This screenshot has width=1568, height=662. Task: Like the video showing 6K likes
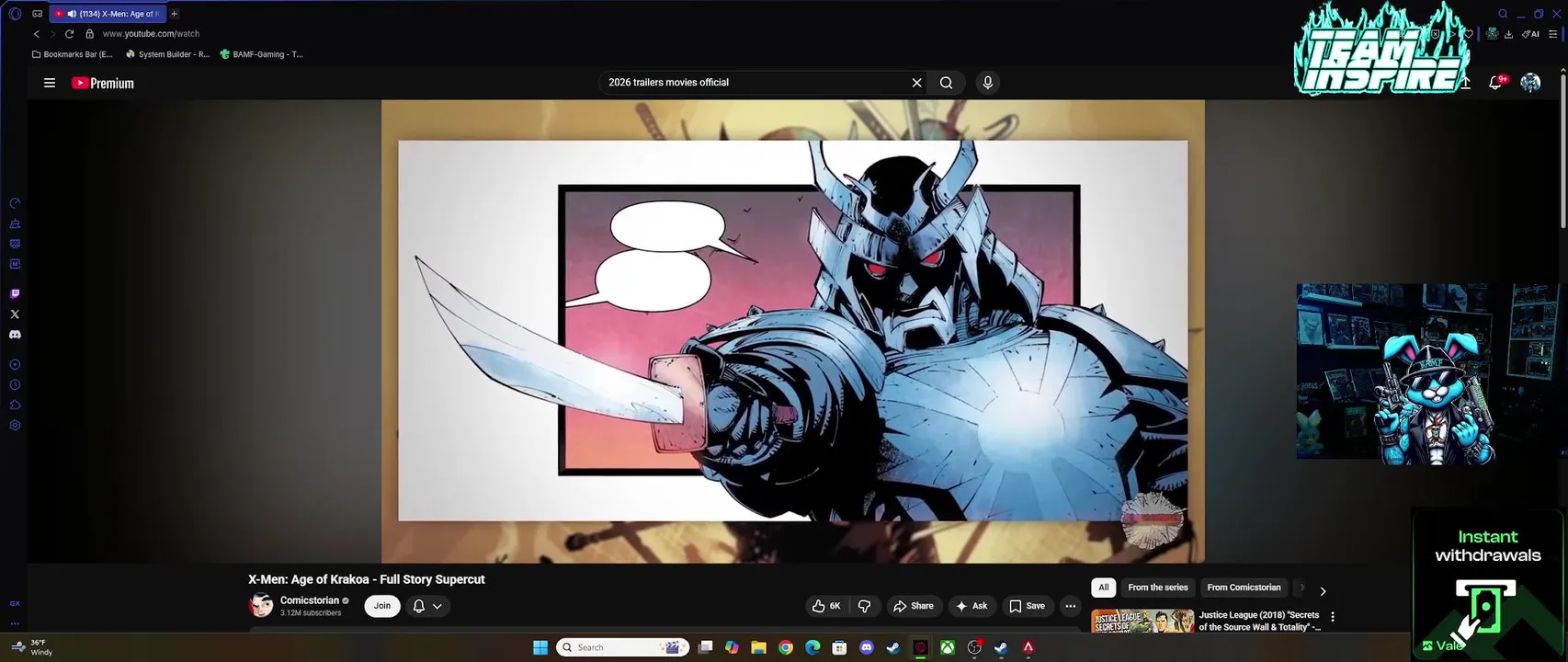coord(826,606)
